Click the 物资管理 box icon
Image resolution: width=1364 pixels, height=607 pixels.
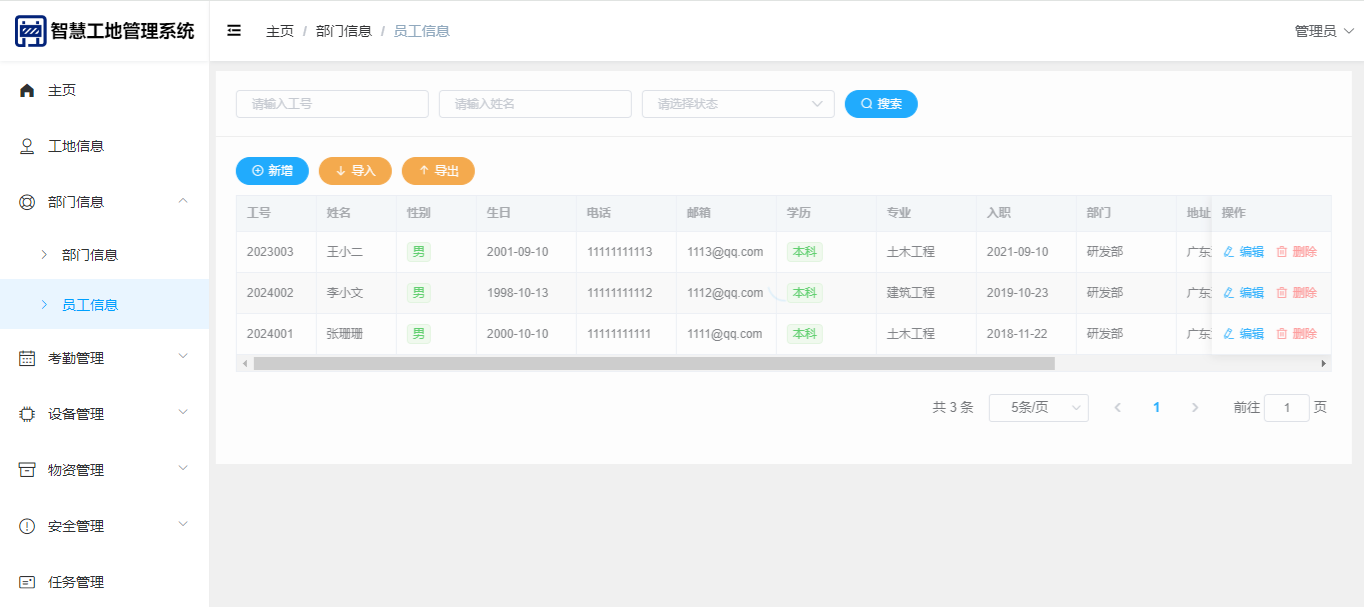tap(27, 470)
